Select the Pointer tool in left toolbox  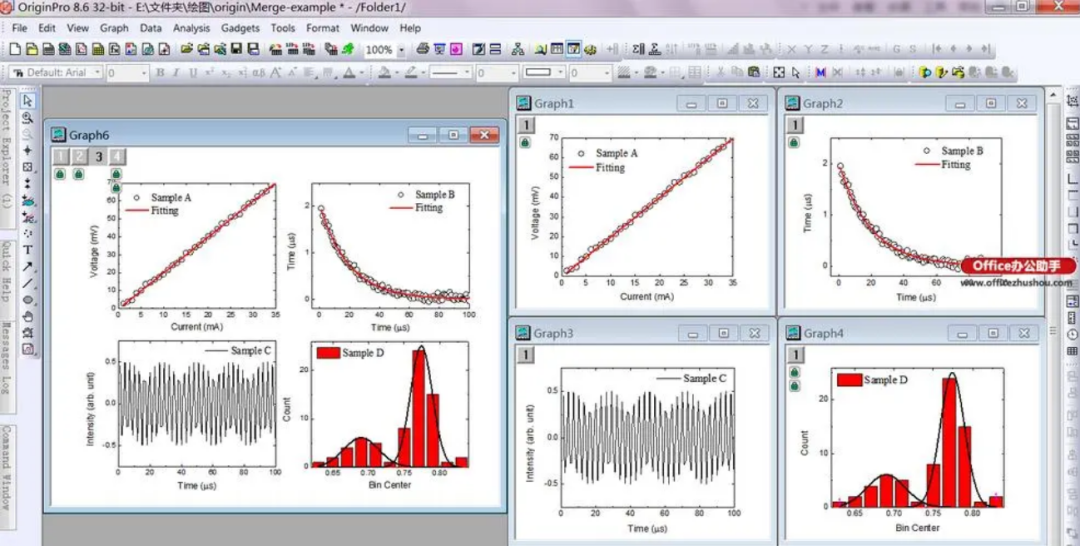(x=27, y=101)
